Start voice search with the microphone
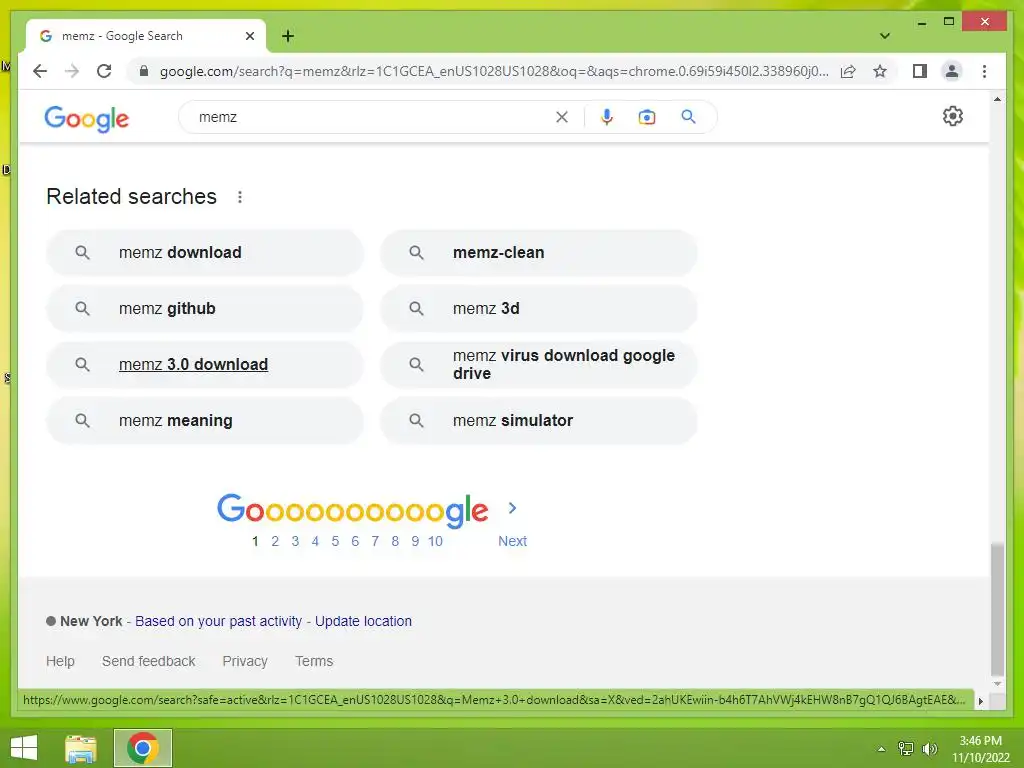This screenshot has height=768, width=1024. [x=606, y=117]
